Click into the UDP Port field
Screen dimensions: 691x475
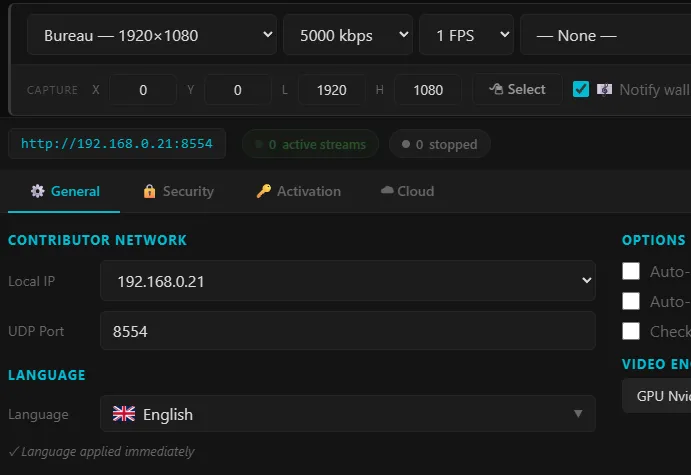(x=348, y=331)
